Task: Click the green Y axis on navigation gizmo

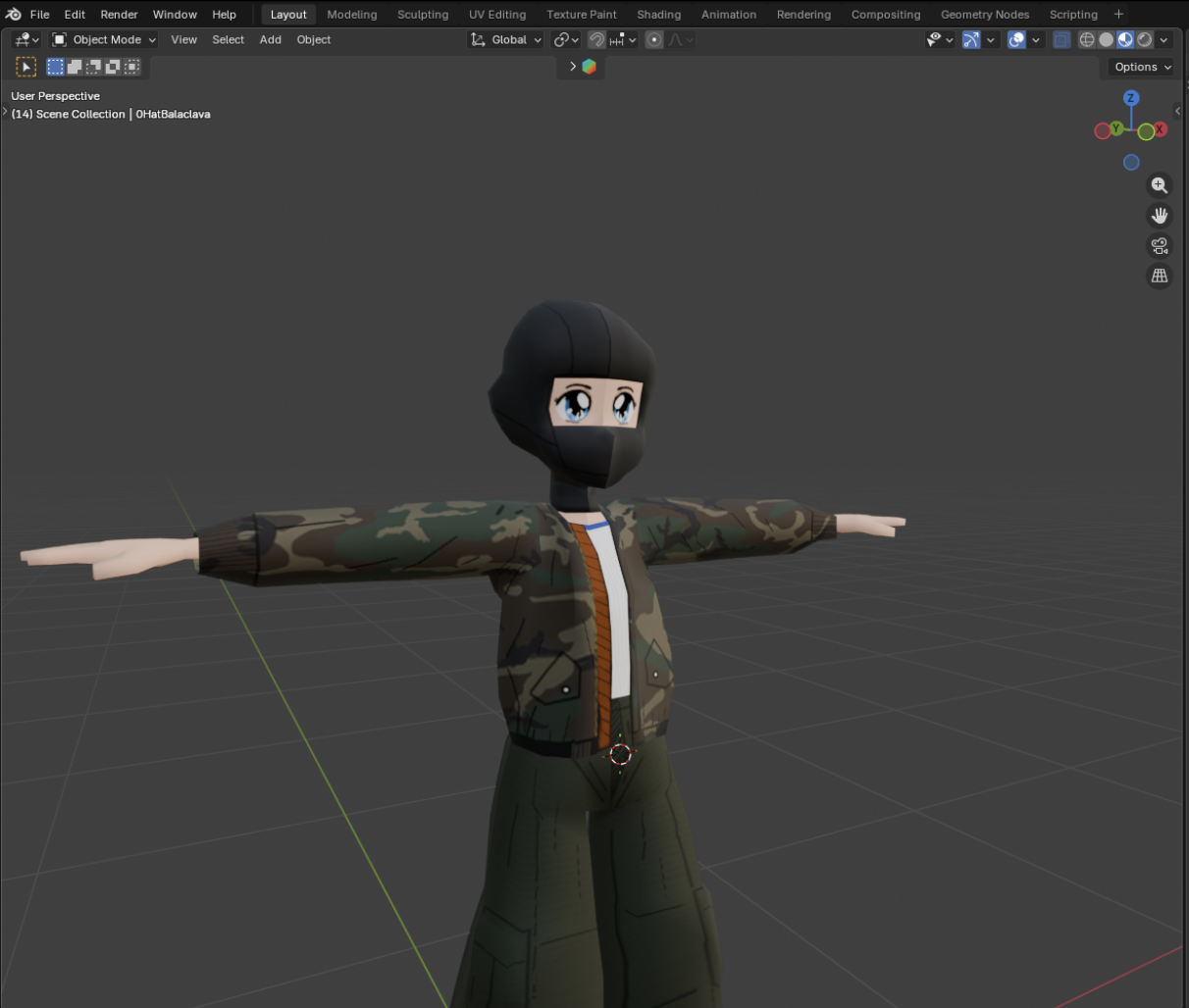Action: coord(1117,127)
